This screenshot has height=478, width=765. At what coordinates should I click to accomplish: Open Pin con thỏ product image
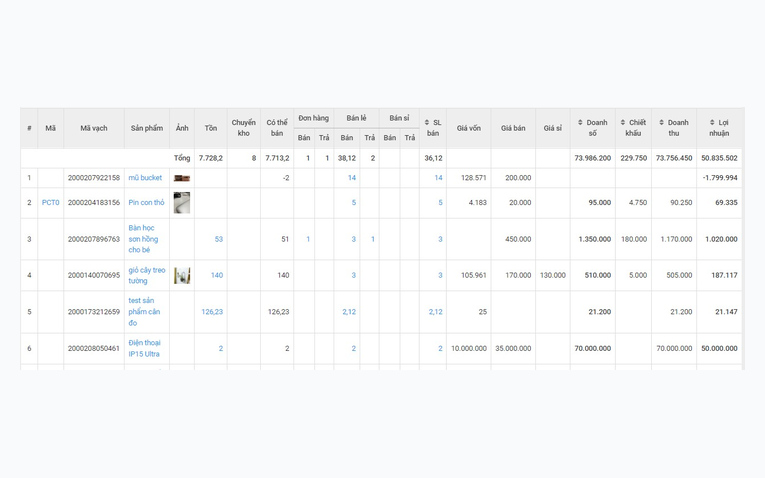[182, 202]
